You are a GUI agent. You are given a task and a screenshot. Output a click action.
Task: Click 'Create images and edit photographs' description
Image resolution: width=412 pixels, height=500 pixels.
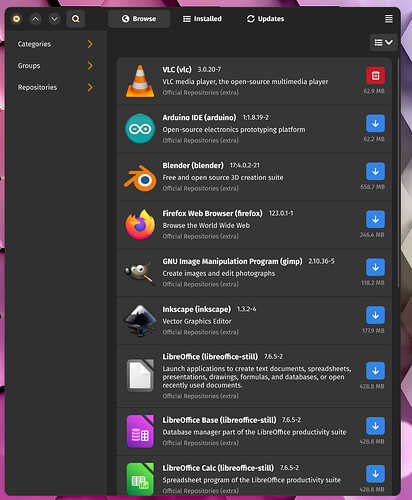pos(219,273)
